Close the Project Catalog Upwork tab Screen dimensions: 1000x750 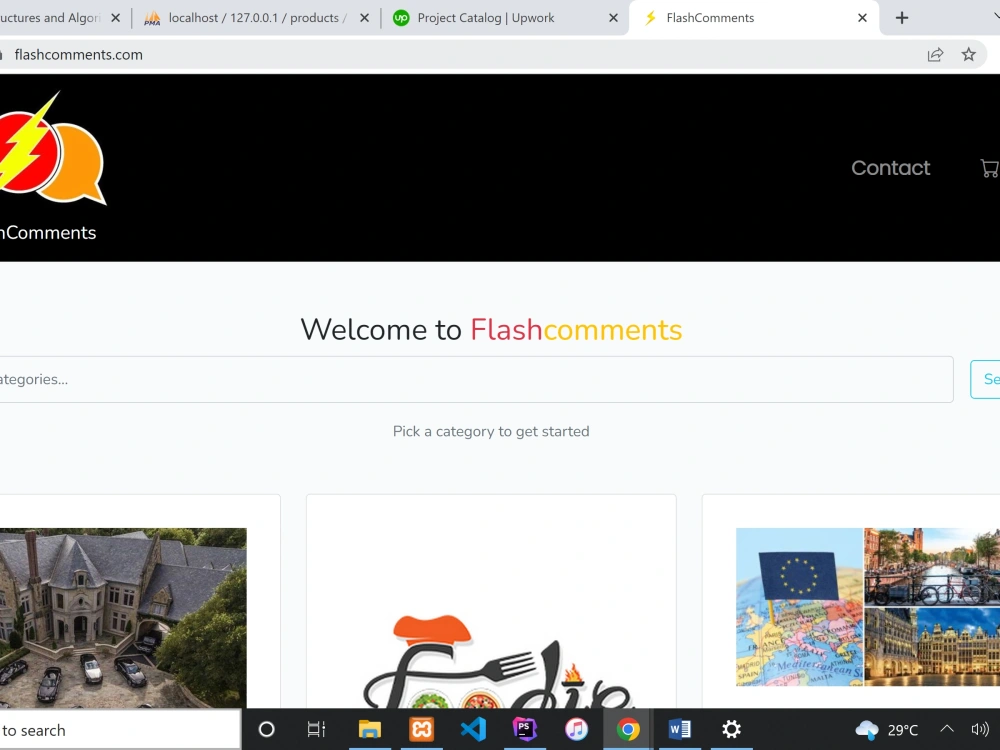pyautogui.click(x=613, y=18)
